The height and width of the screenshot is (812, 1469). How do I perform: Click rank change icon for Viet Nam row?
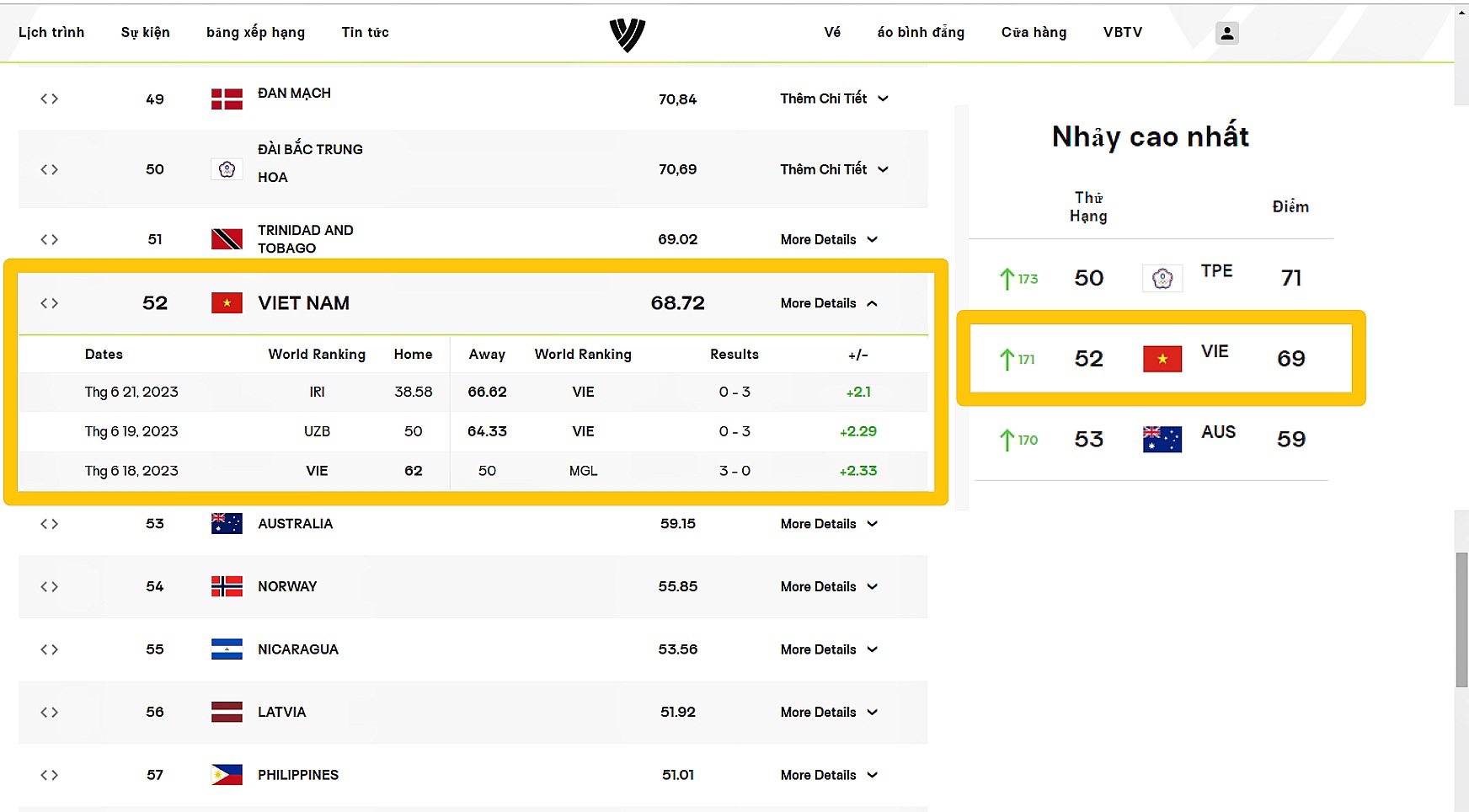[50, 303]
